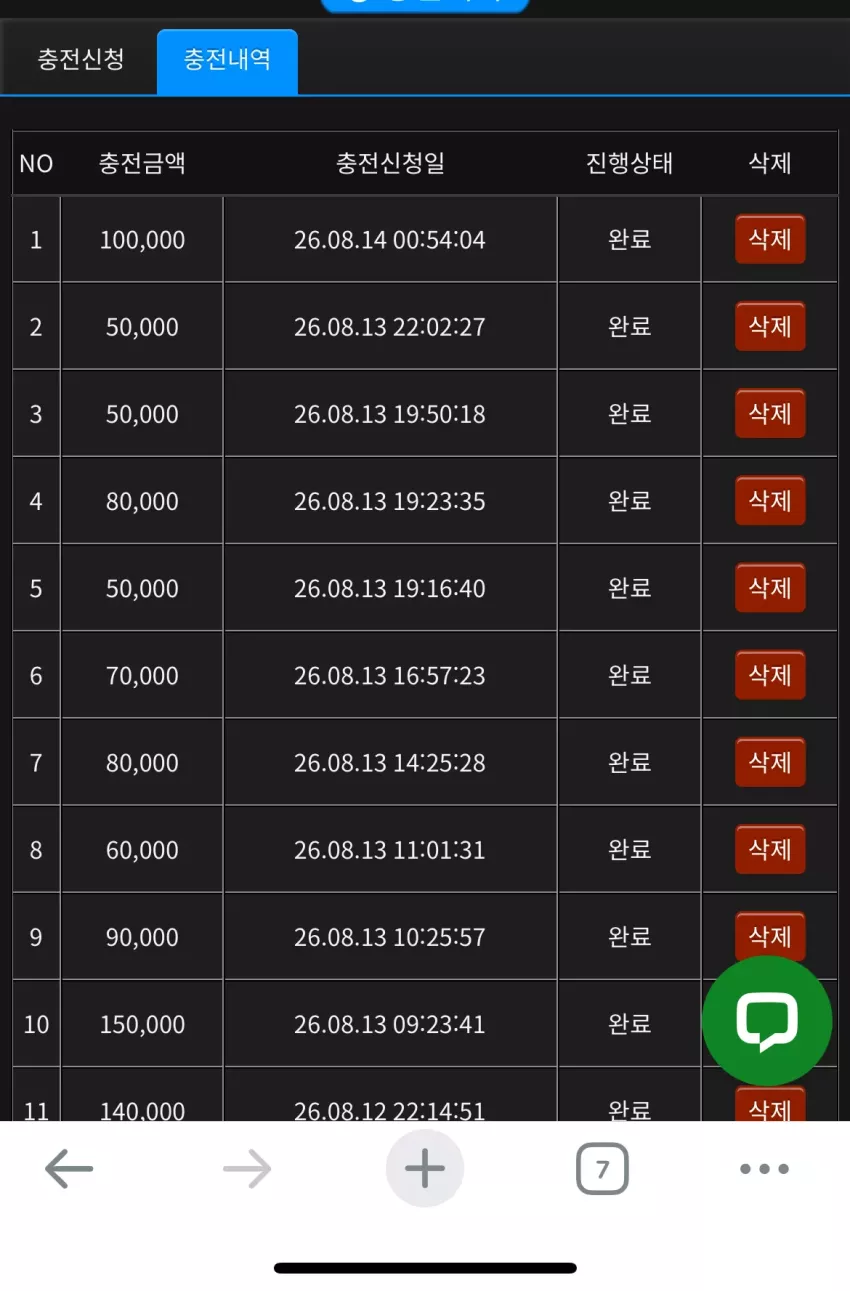Open the tab switcher showing 7
The image size is (850, 1291).
click(x=602, y=1168)
